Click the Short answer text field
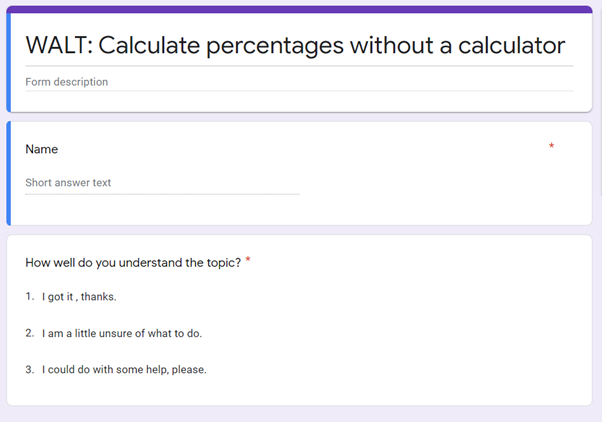This screenshot has width=602, height=422. [162, 183]
